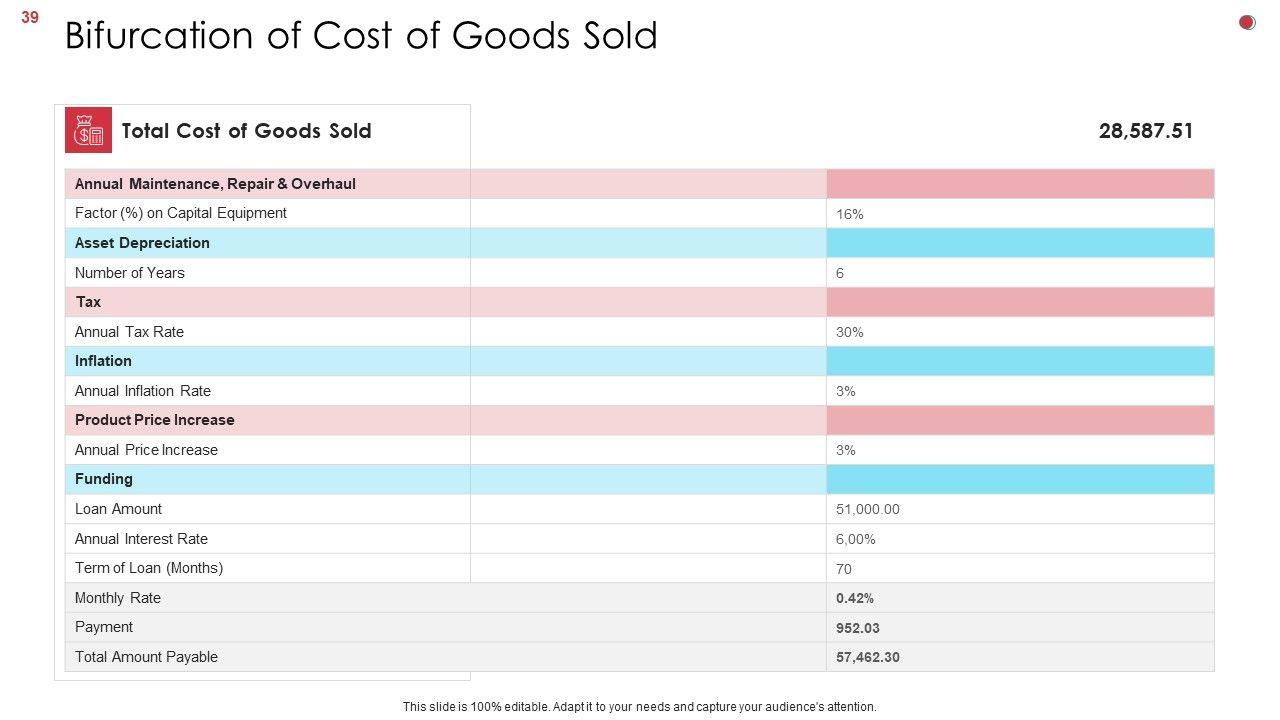Click the red money bag calculator icon
The height and width of the screenshot is (720, 1280).
point(89,130)
